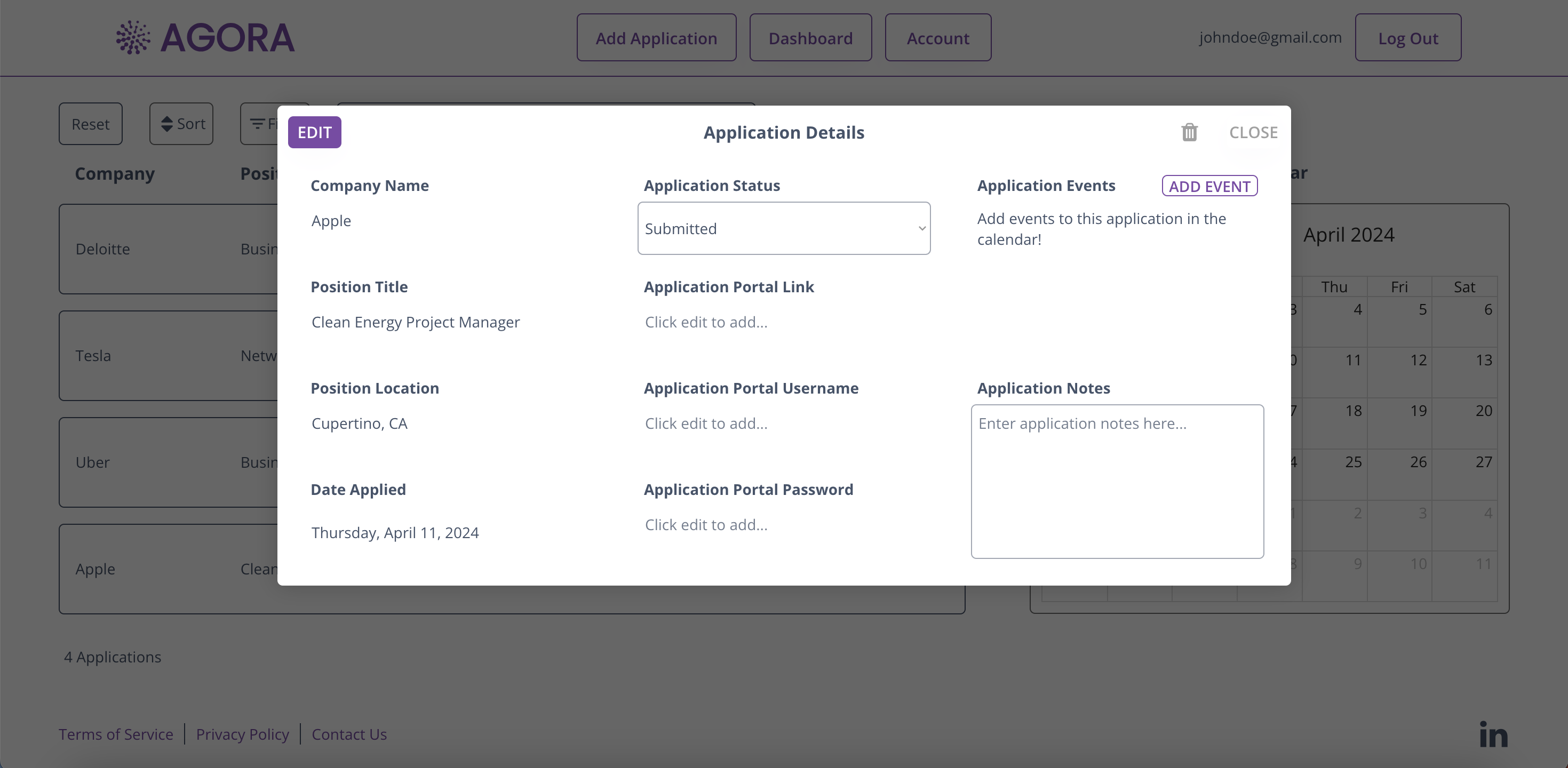The width and height of the screenshot is (1568, 768).
Task: Click the Agora logo
Action: click(x=205, y=38)
